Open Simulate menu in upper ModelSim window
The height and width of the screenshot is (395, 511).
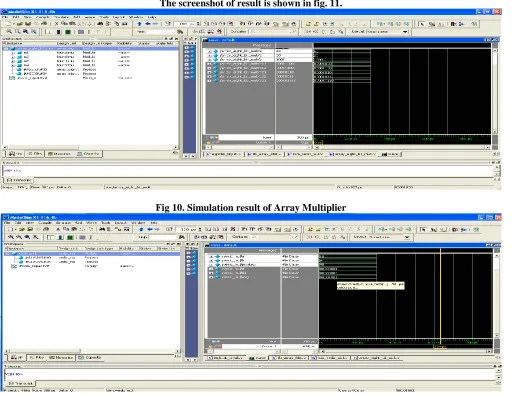click(x=61, y=17)
